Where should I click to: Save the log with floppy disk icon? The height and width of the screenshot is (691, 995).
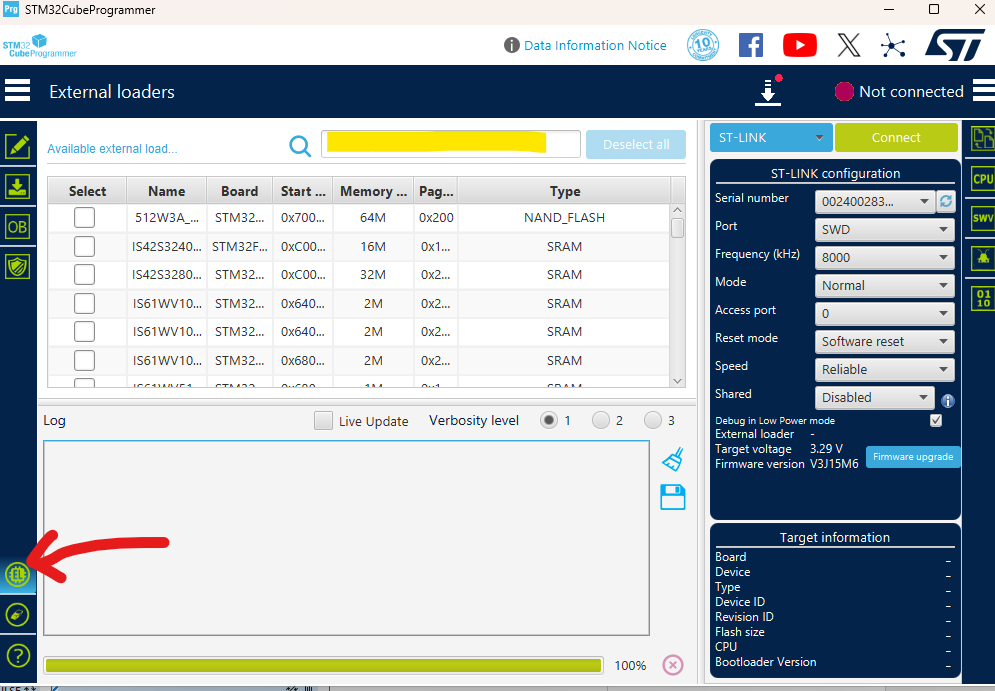[673, 497]
